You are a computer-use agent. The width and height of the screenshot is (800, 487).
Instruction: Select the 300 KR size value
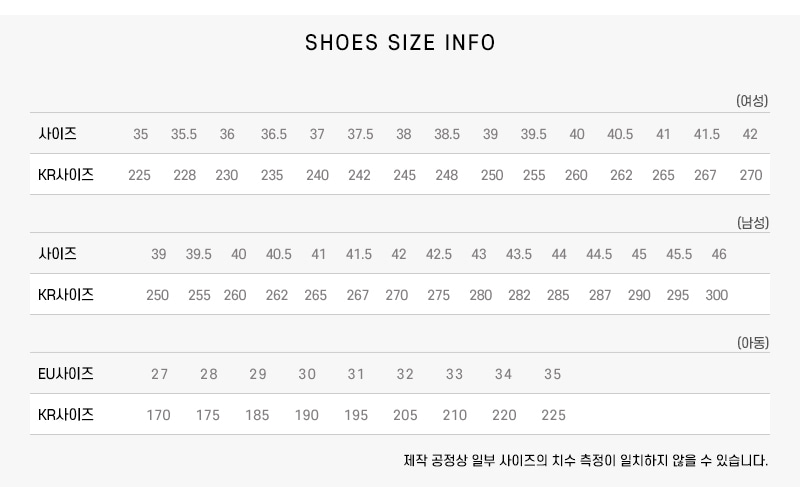pyautogui.click(x=717, y=295)
